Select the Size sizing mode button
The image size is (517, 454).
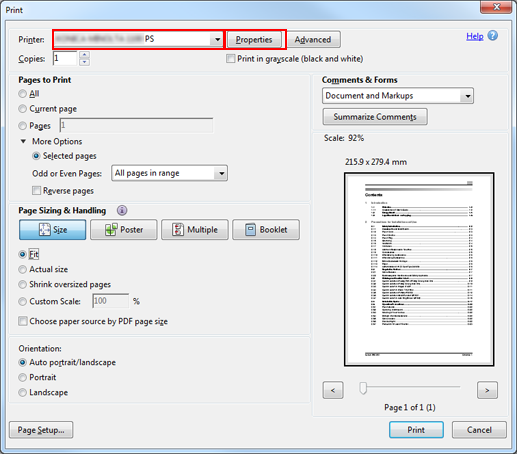click(52, 230)
